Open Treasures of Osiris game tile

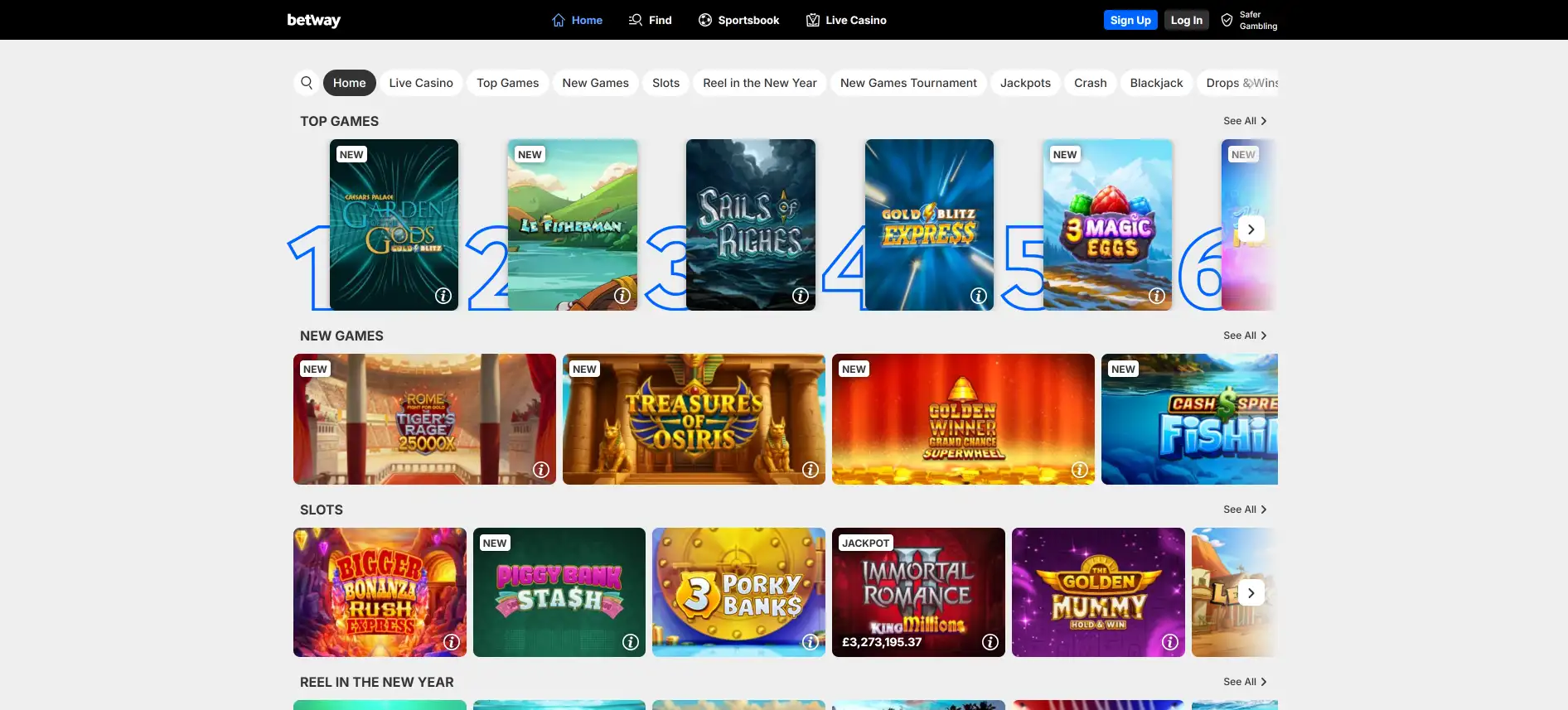(694, 419)
